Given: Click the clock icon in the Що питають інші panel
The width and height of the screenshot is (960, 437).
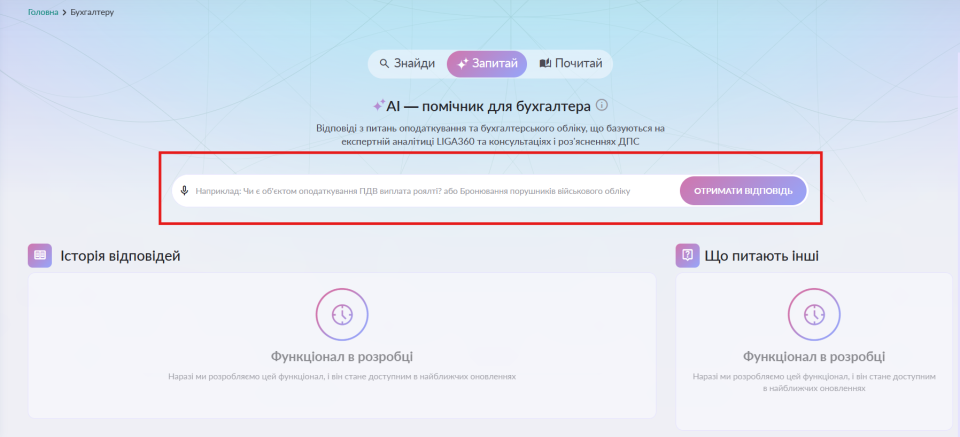Looking at the screenshot, I should 814,314.
